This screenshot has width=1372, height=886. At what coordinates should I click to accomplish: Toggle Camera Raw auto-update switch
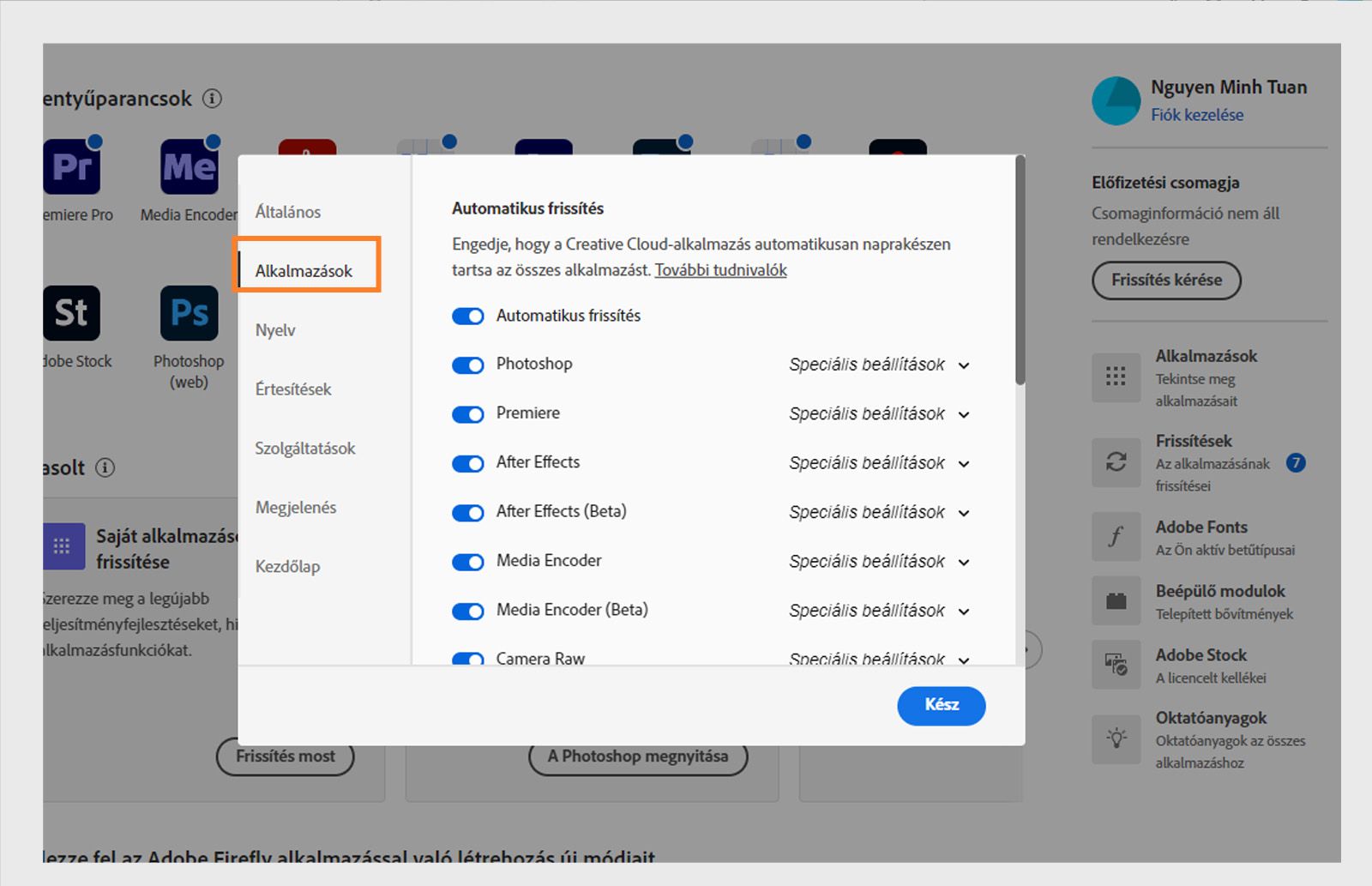[x=468, y=659]
